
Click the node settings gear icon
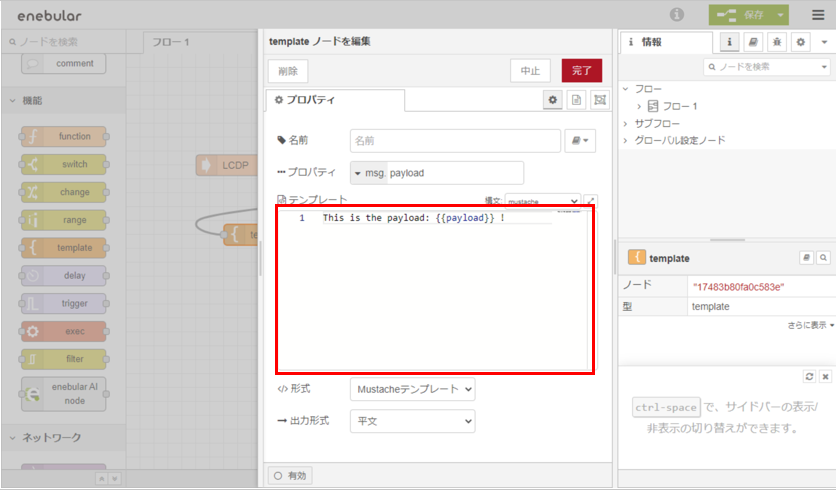tap(552, 100)
